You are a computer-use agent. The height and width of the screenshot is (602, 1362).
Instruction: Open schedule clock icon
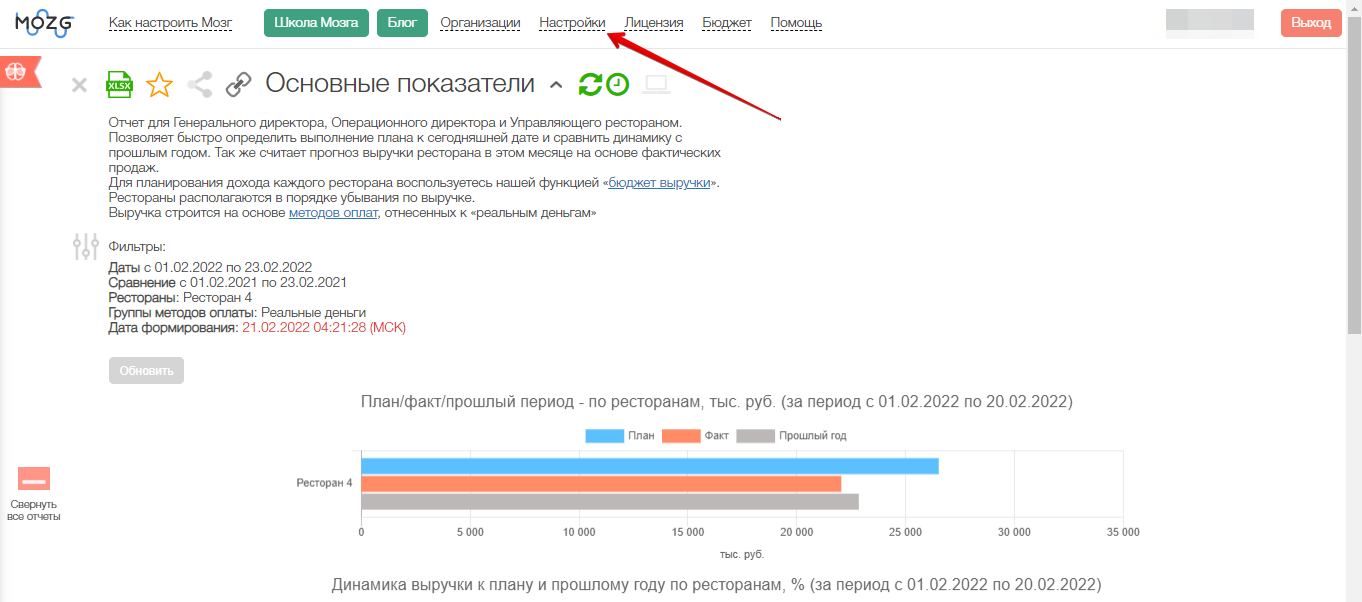click(x=617, y=84)
